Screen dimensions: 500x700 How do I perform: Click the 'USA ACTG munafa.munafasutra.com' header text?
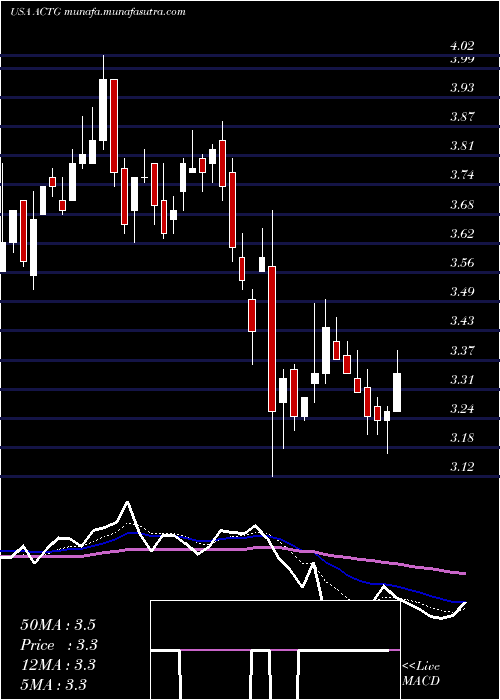pyautogui.click(x=97, y=12)
